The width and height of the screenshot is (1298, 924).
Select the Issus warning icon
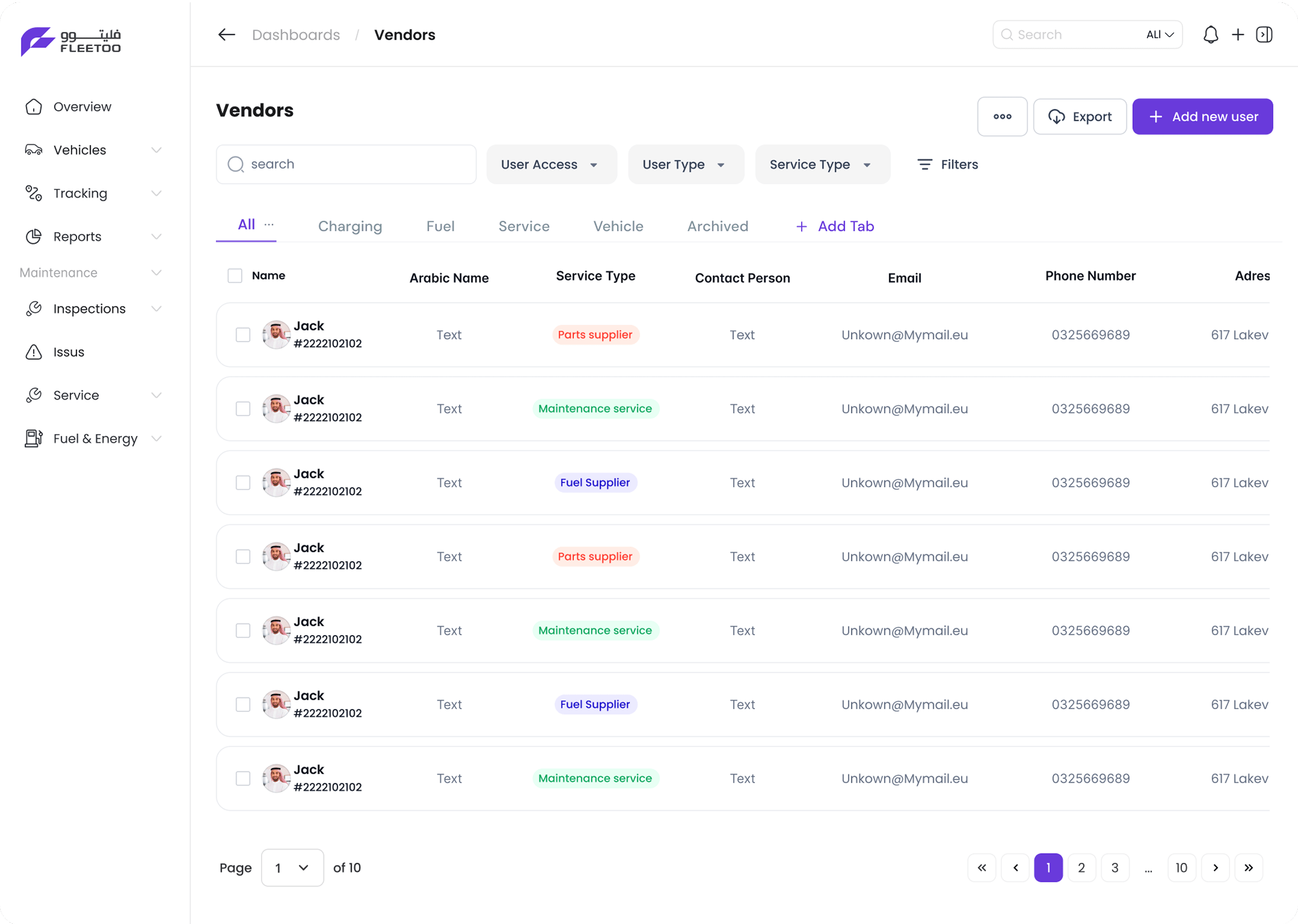tap(34, 352)
